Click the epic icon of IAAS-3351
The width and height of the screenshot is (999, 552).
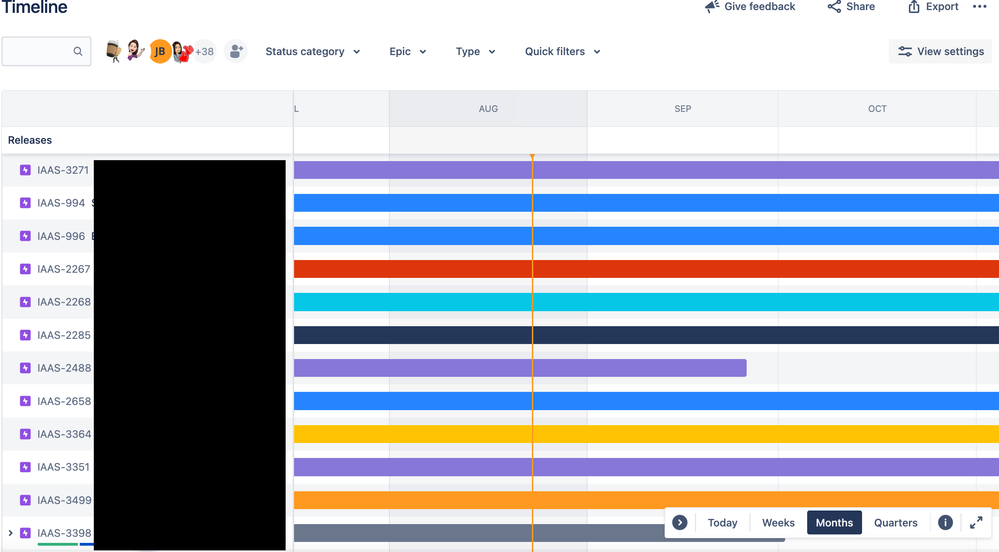tap(25, 467)
